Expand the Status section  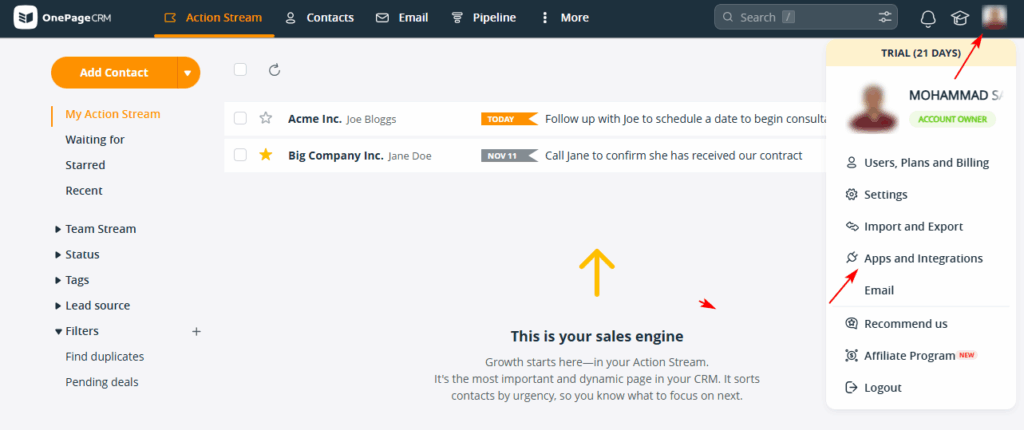point(78,254)
